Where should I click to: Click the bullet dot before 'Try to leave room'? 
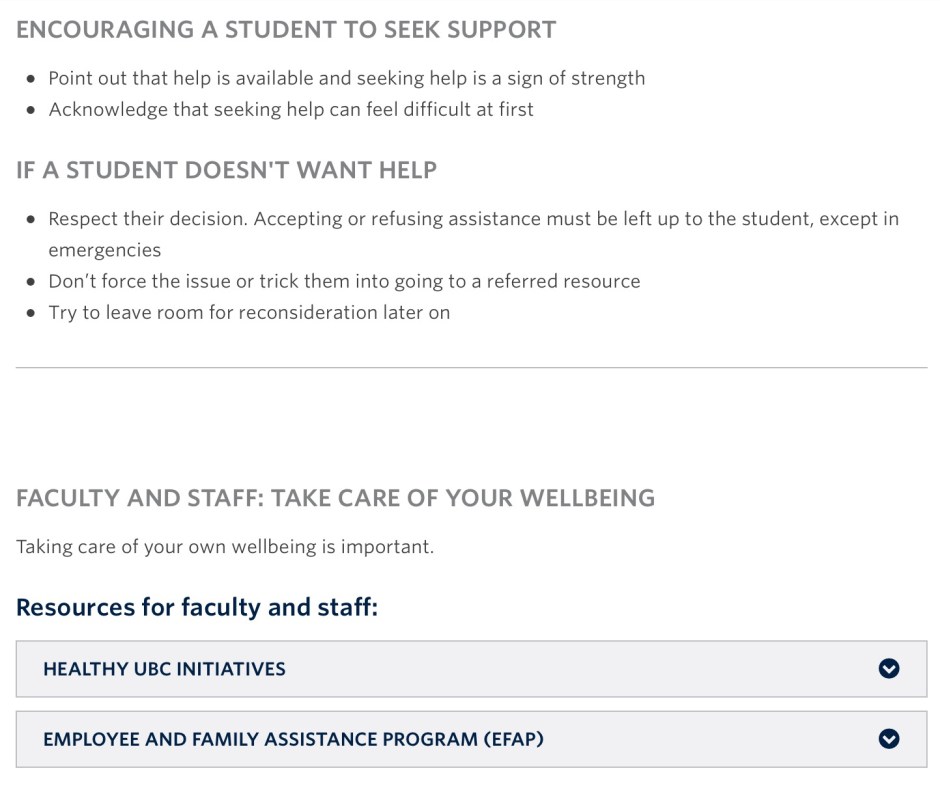click(x=30, y=313)
